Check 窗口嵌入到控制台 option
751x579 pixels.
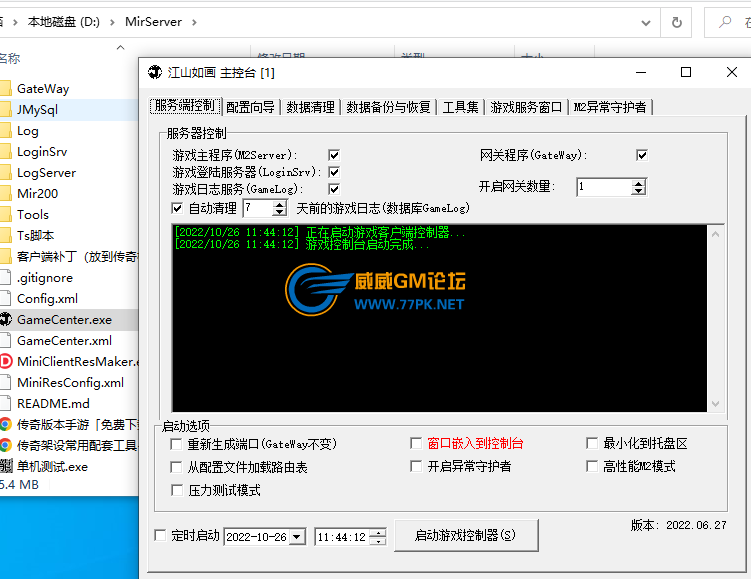(416, 443)
